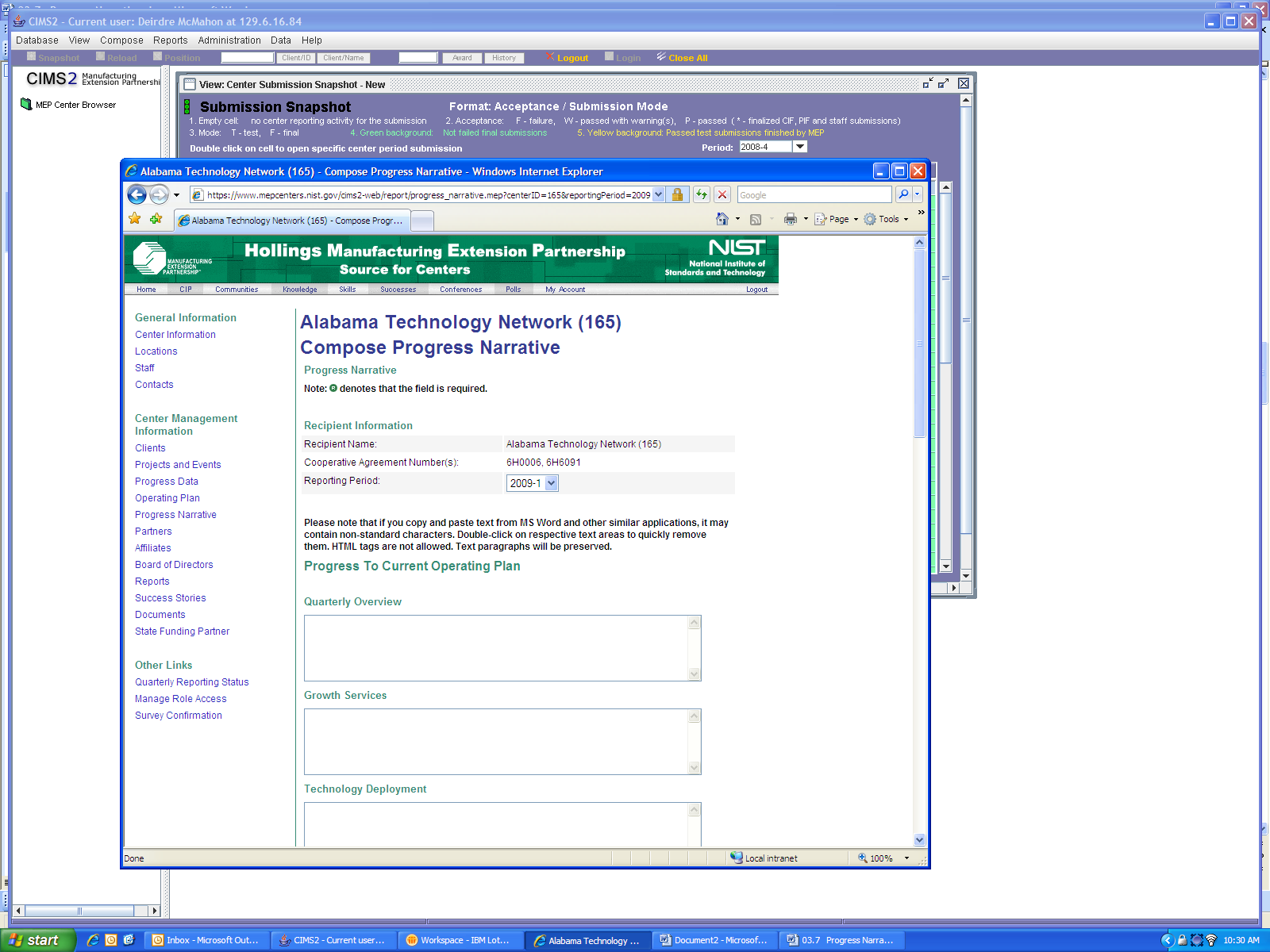This screenshot has height=952, width=1270.
Task: Open a new blank browser tab
Action: 422,221
